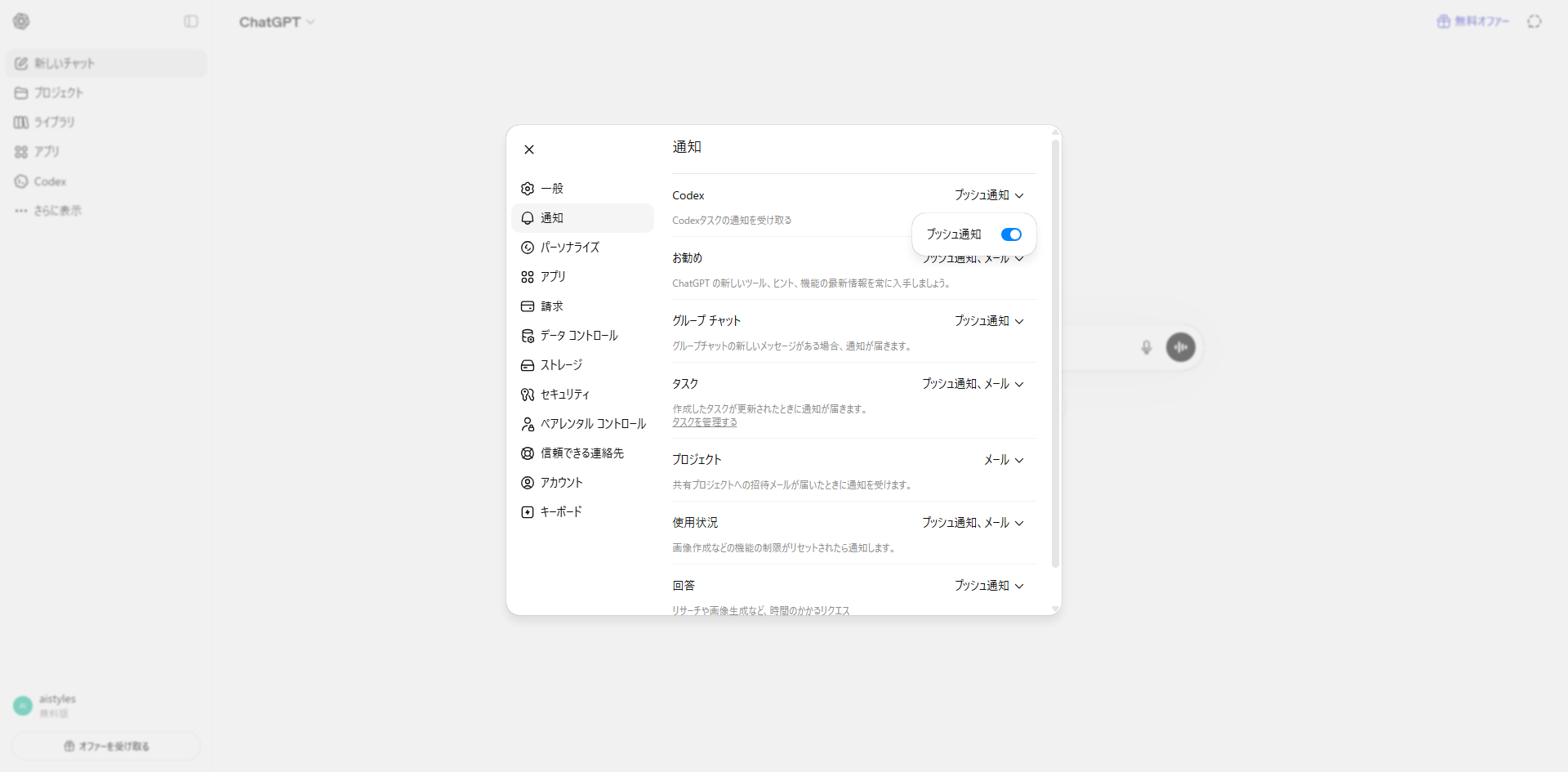Screen dimensions: 1568x772
Task: Open プロジェクト in the left sidebar
Action: 106,93
